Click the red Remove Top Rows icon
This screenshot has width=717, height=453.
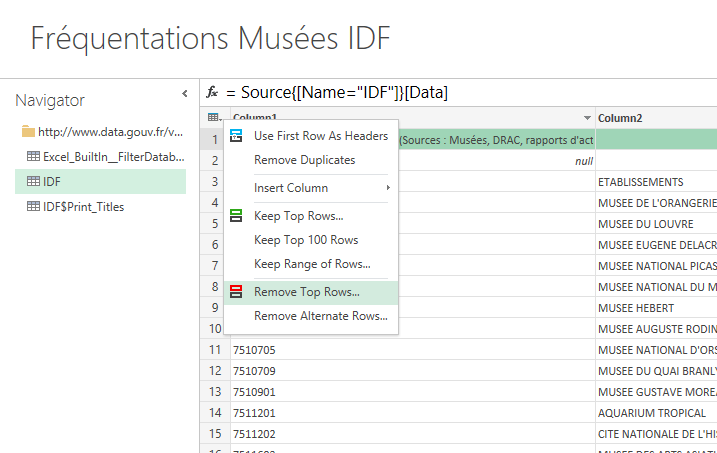(237, 292)
